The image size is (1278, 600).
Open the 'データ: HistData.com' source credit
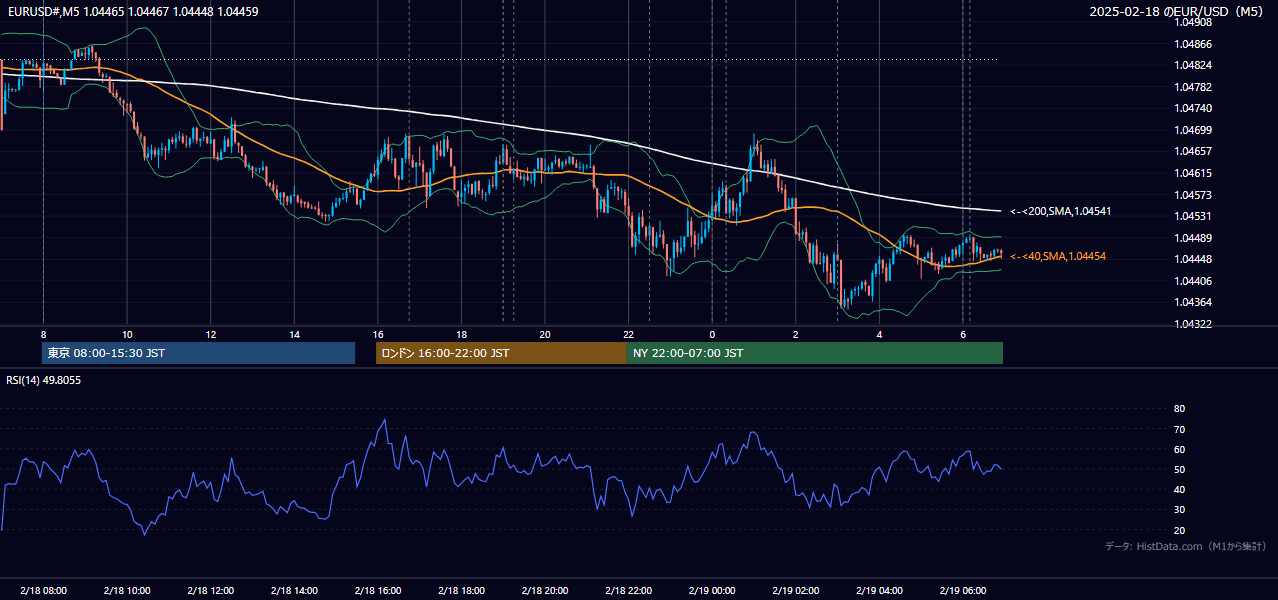[1186, 546]
